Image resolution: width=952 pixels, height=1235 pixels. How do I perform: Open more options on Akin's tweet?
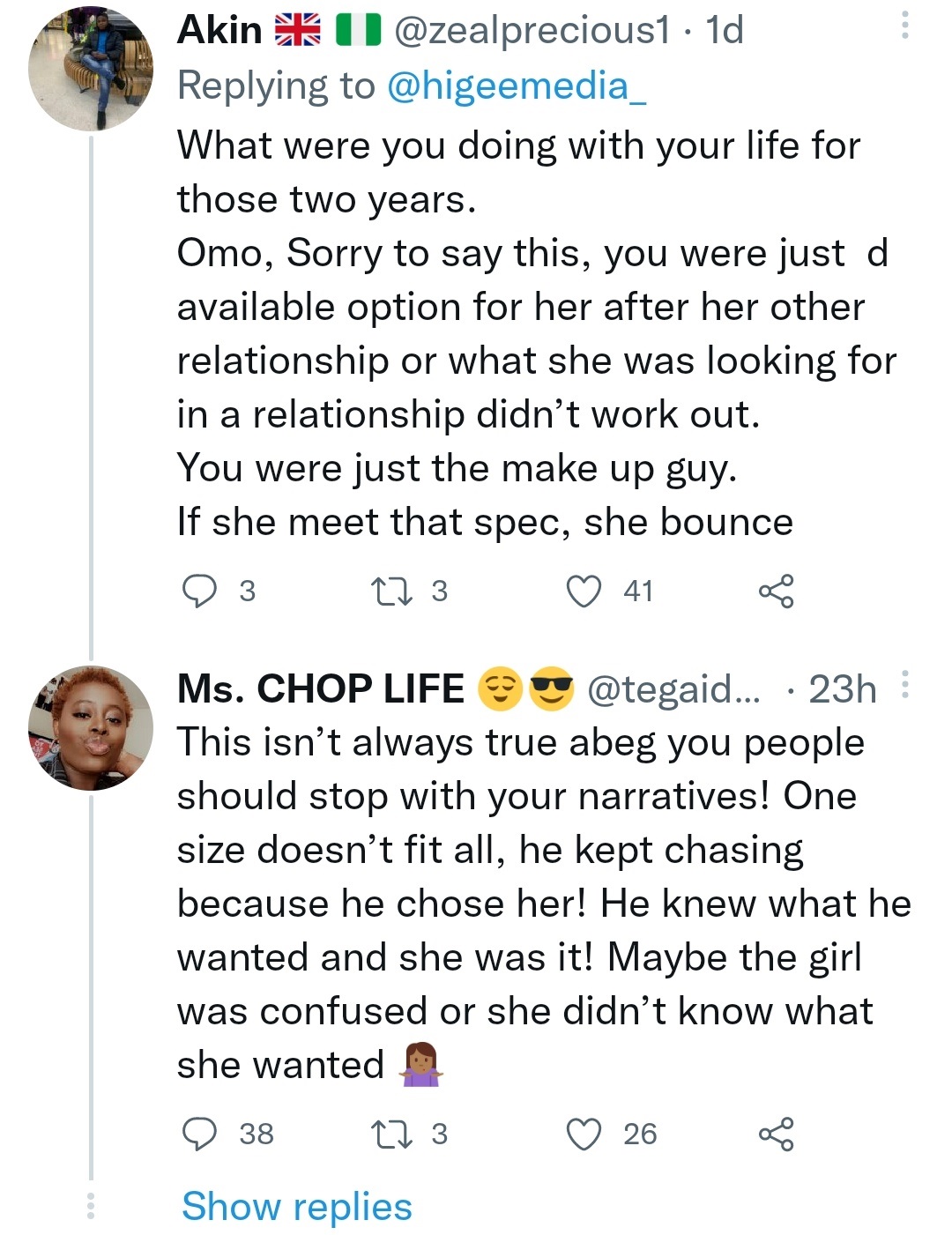point(904,26)
